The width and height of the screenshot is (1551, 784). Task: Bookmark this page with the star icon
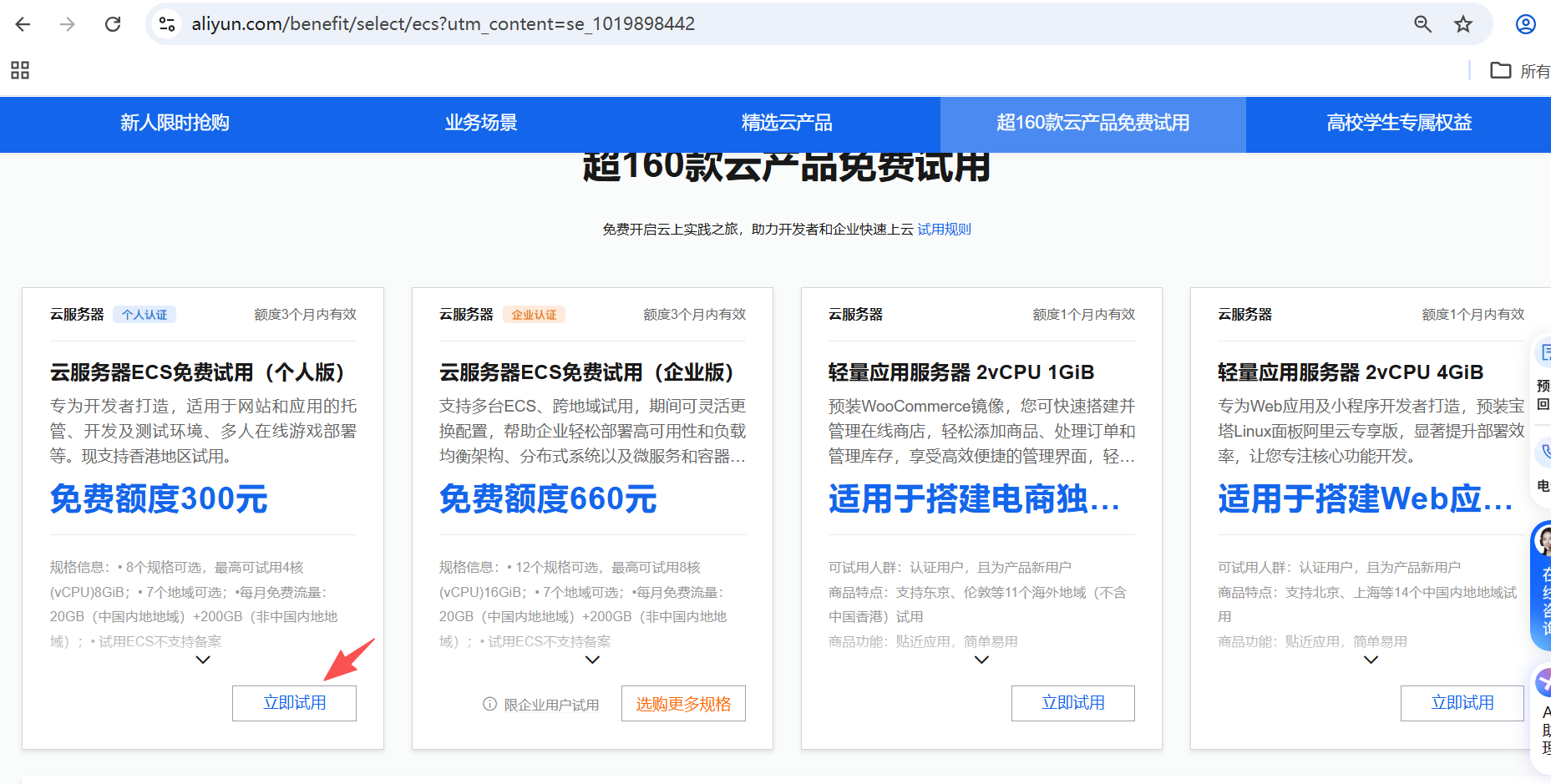(x=1463, y=24)
